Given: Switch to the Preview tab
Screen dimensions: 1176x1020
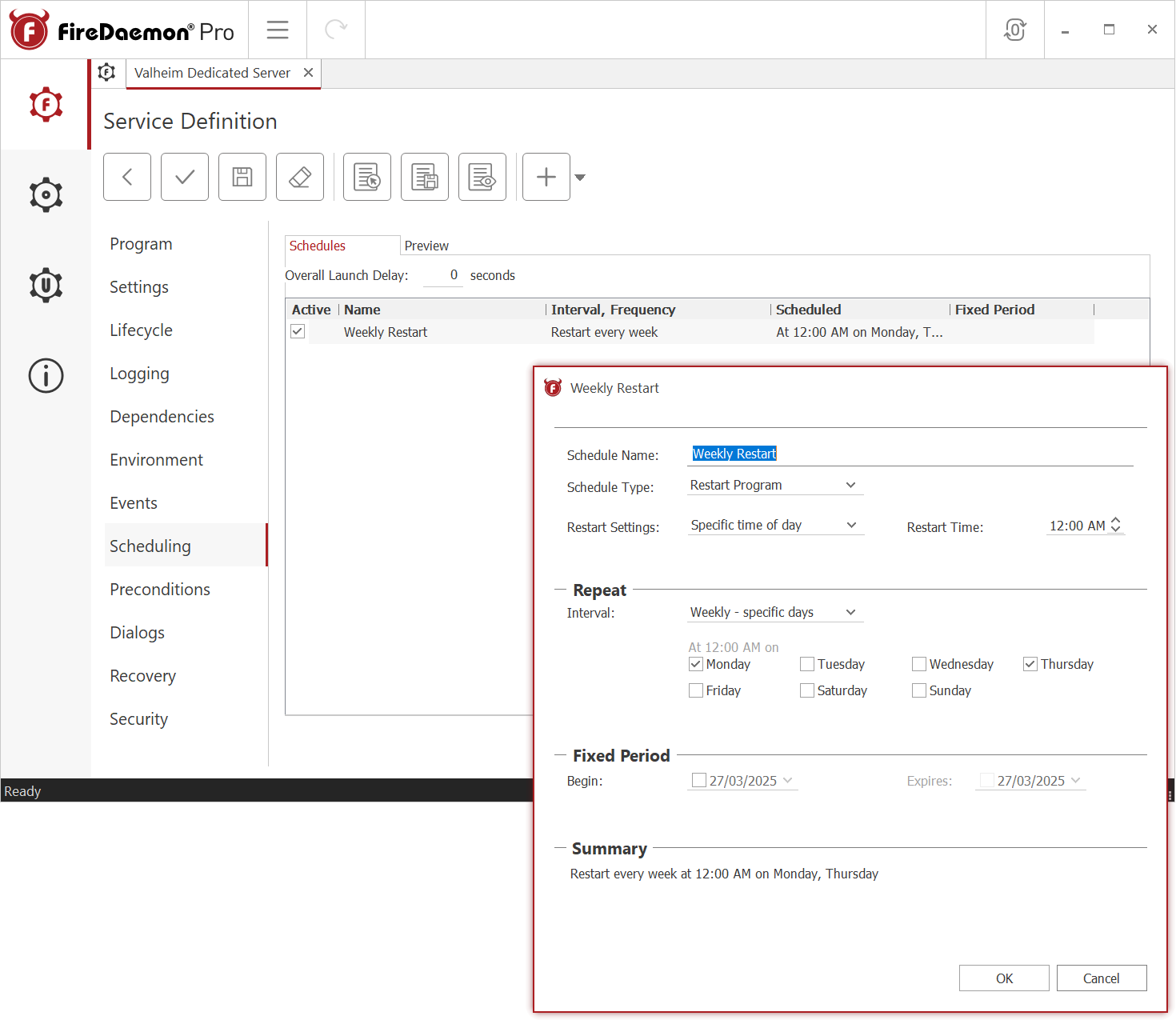Looking at the screenshot, I should click(426, 246).
